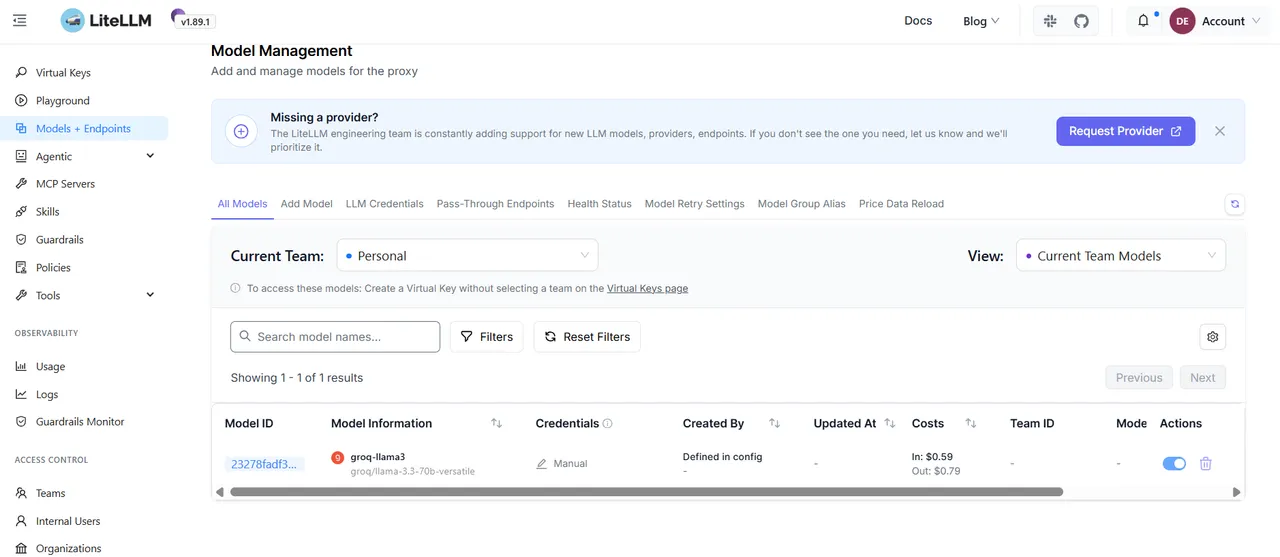
Task: Sort by the Costs column
Action: pos(971,424)
